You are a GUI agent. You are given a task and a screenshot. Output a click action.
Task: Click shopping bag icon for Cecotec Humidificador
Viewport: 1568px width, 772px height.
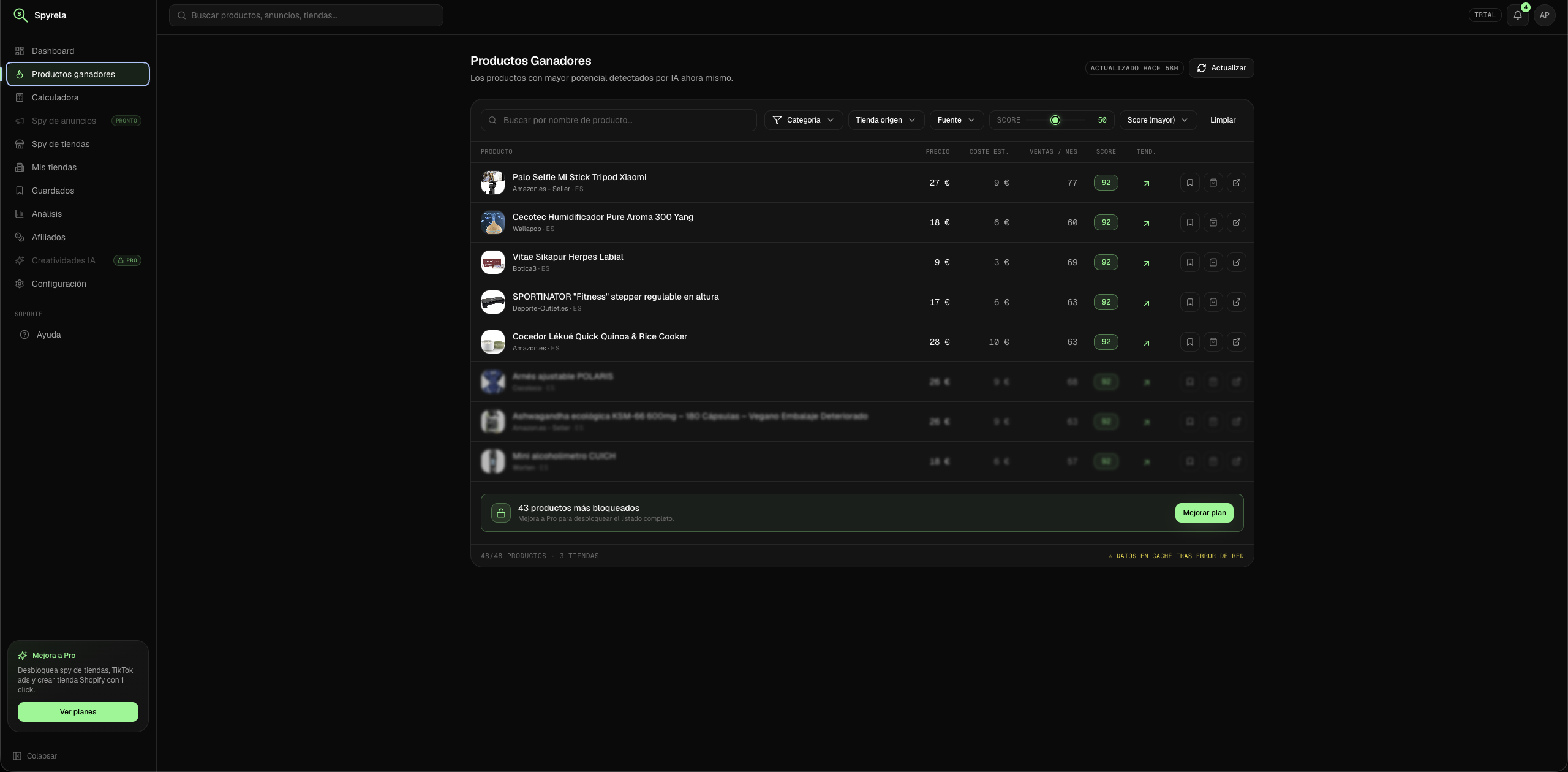coord(1213,222)
